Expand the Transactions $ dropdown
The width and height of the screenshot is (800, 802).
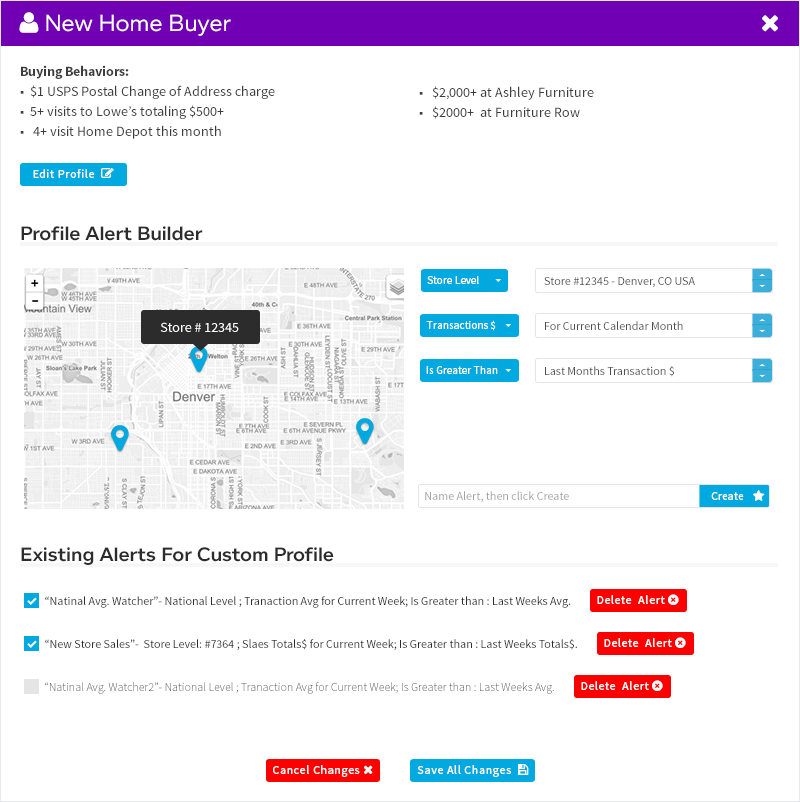point(470,326)
